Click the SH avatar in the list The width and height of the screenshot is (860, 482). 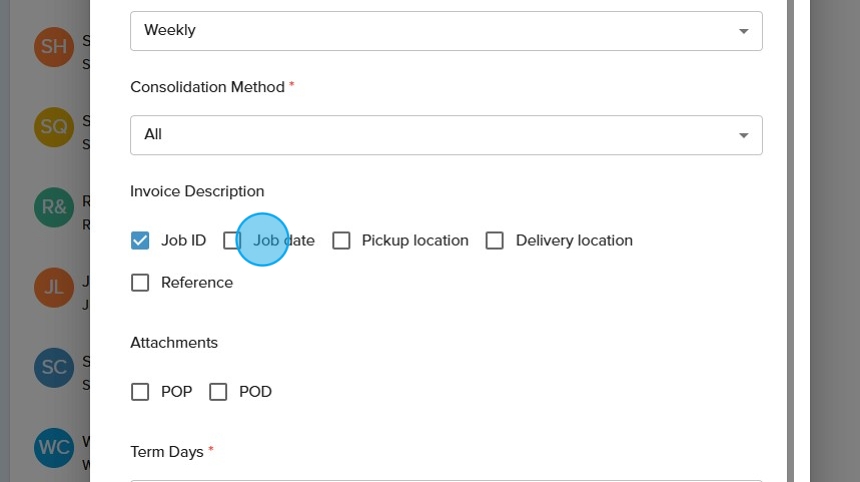52,47
